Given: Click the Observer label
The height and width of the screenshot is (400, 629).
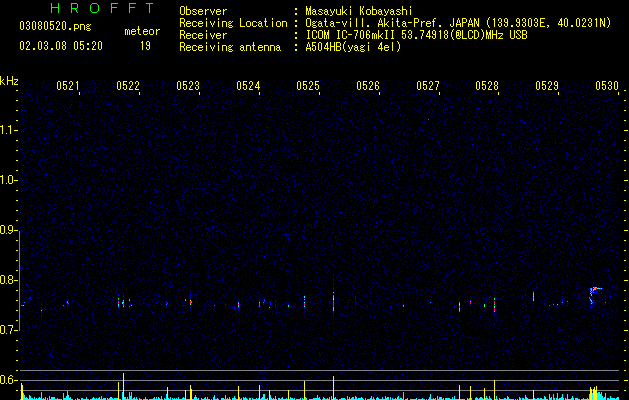Looking at the screenshot, I should click(203, 11).
